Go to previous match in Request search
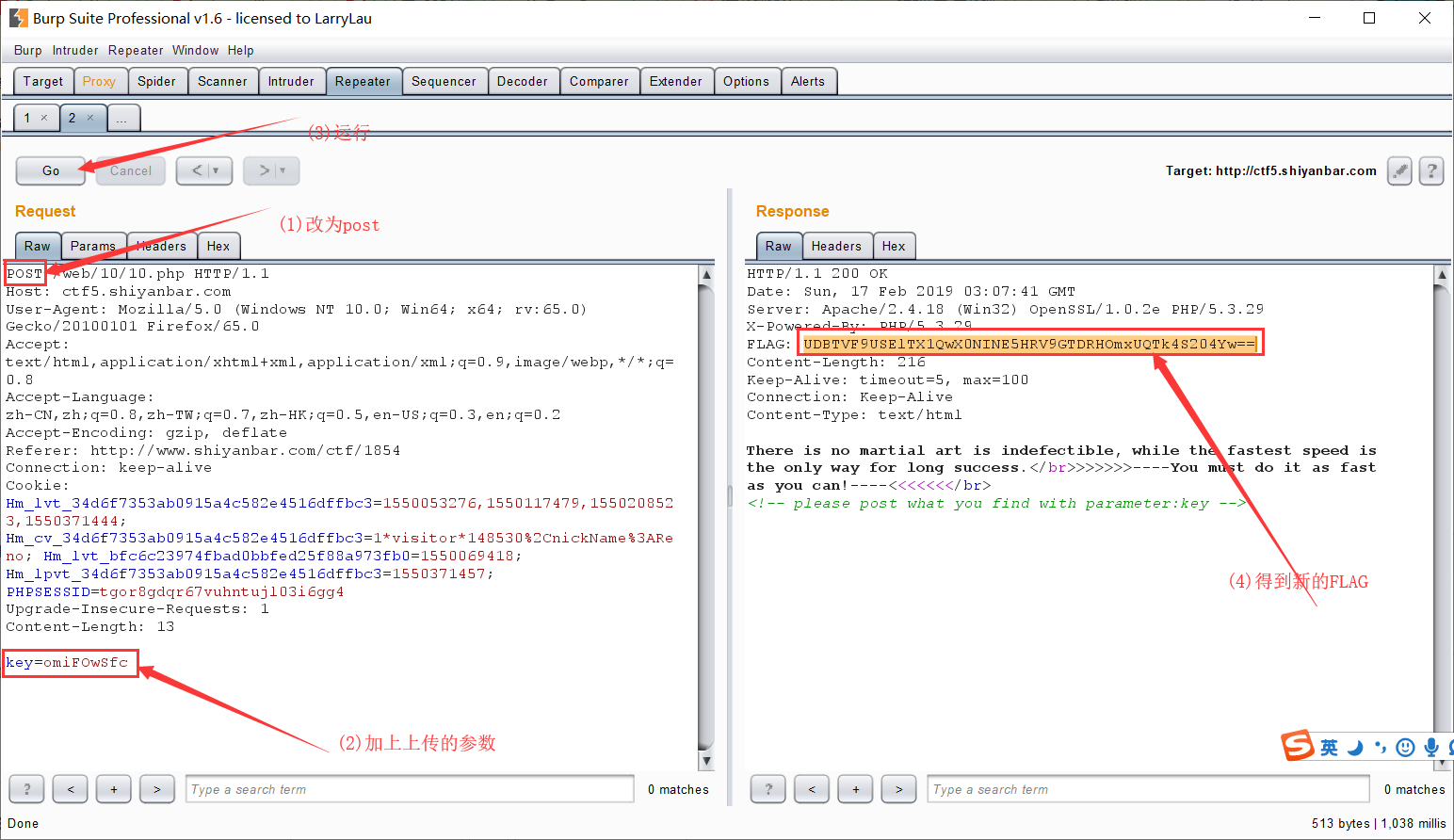1454x840 pixels. [71, 789]
